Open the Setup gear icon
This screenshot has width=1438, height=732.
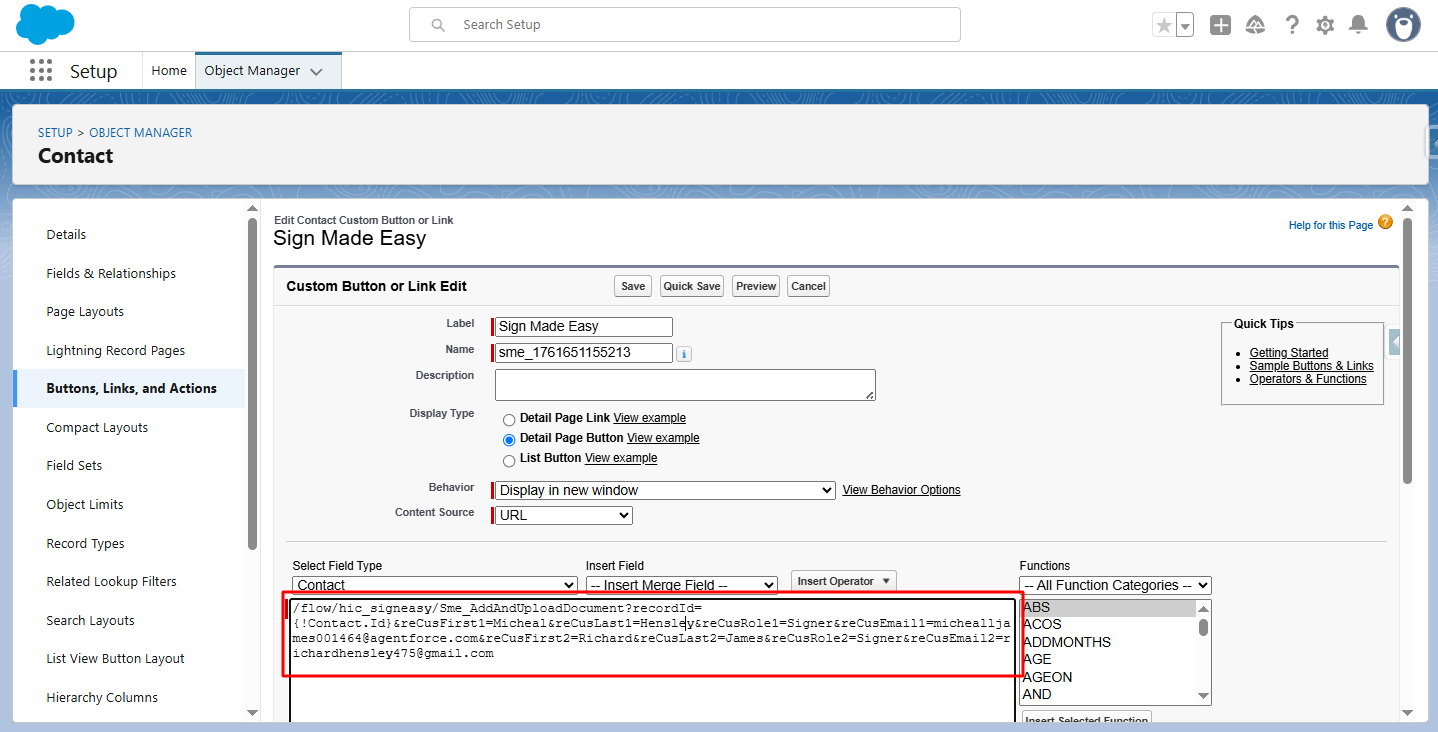click(1325, 26)
